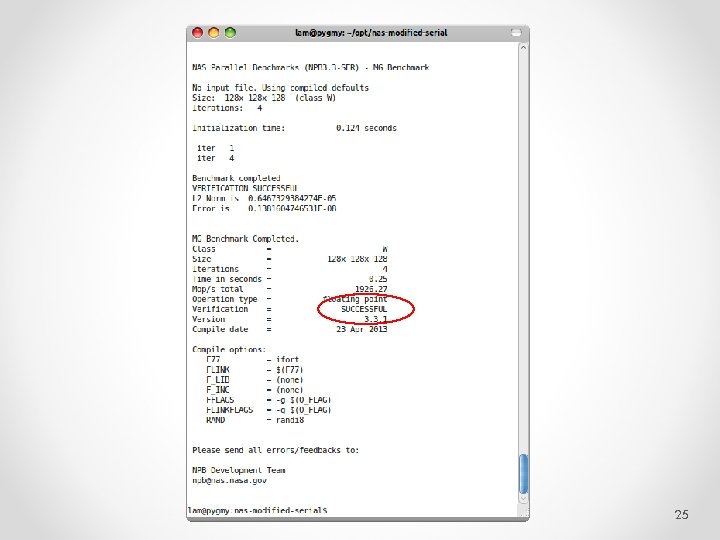Click the shell prompt at bottom of terminal
This screenshot has width=720, height=540.
click(258, 511)
